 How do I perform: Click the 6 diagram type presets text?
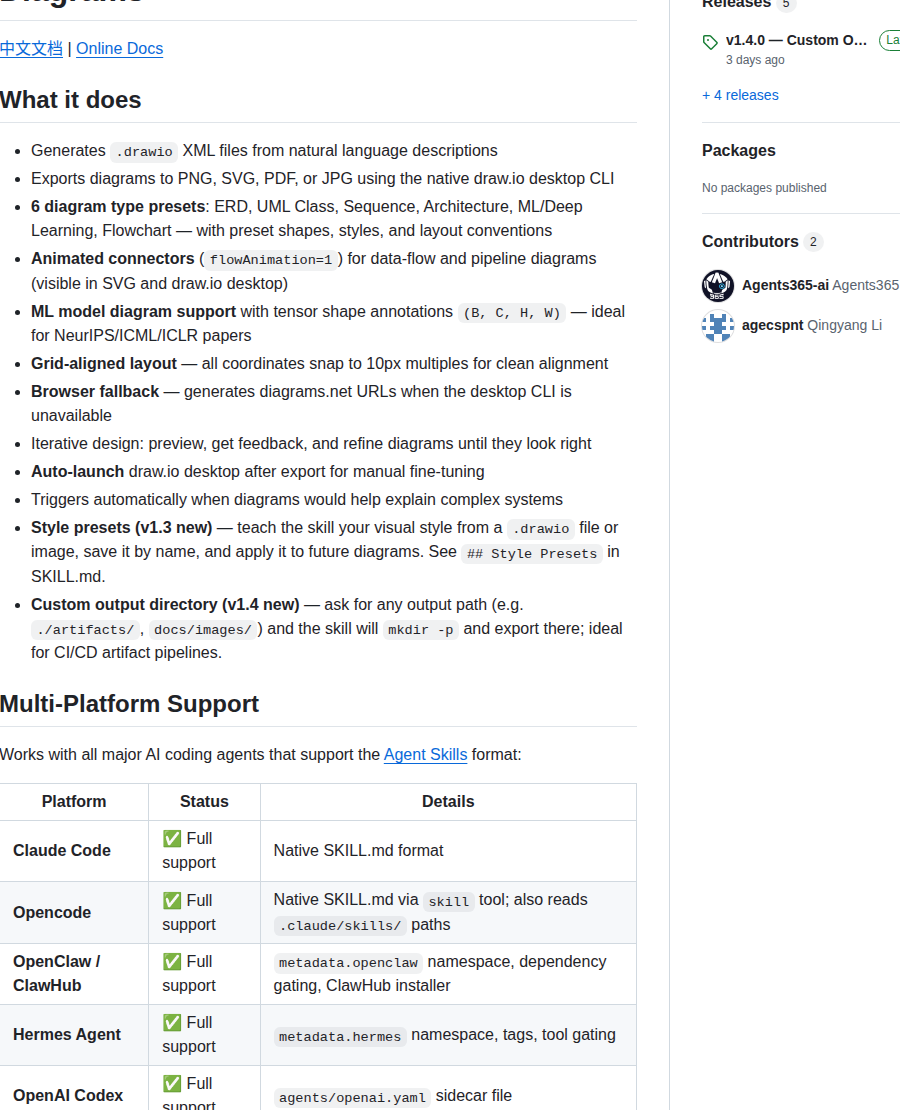click(118, 207)
